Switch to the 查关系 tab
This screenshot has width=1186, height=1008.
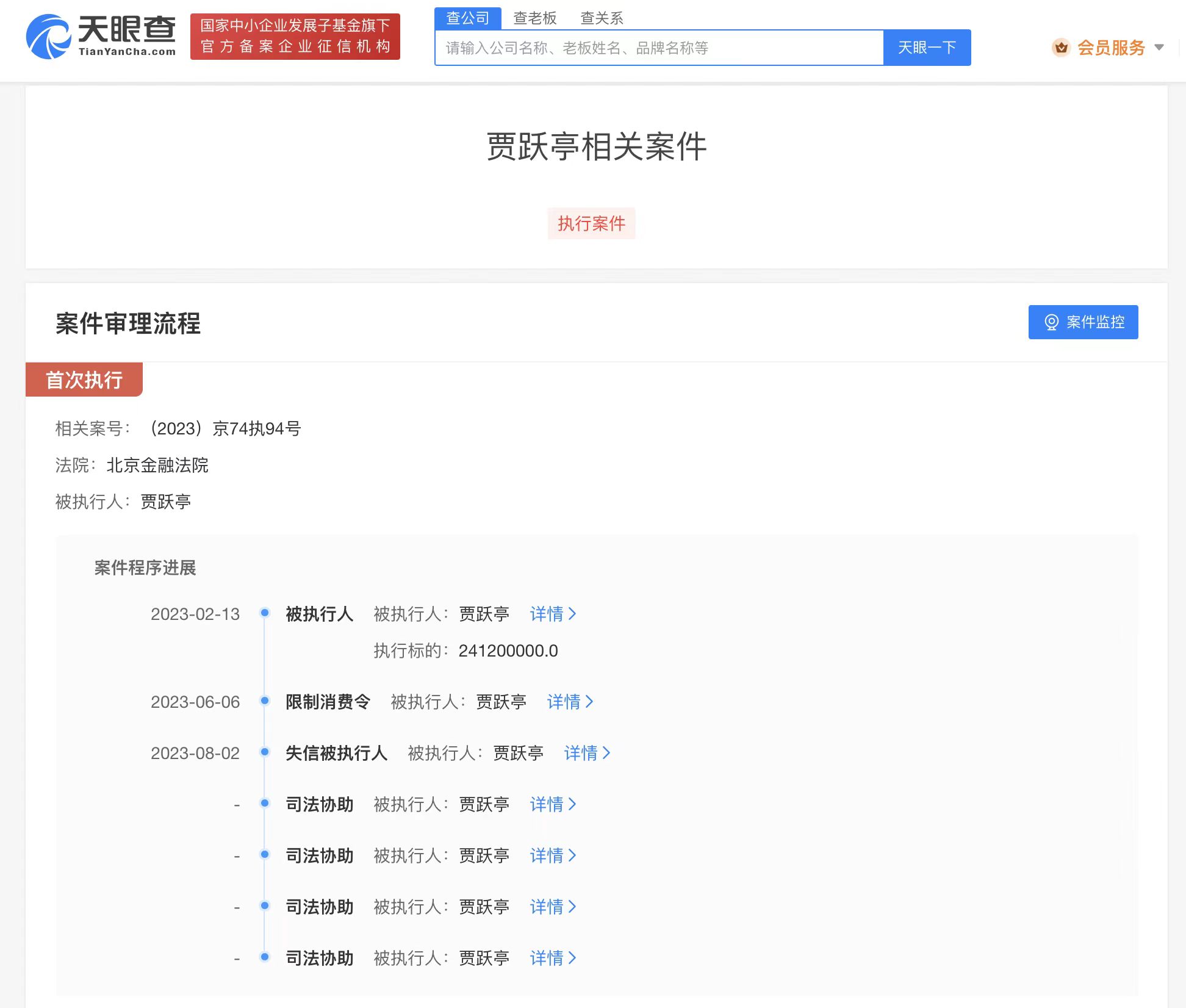pyautogui.click(x=602, y=18)
